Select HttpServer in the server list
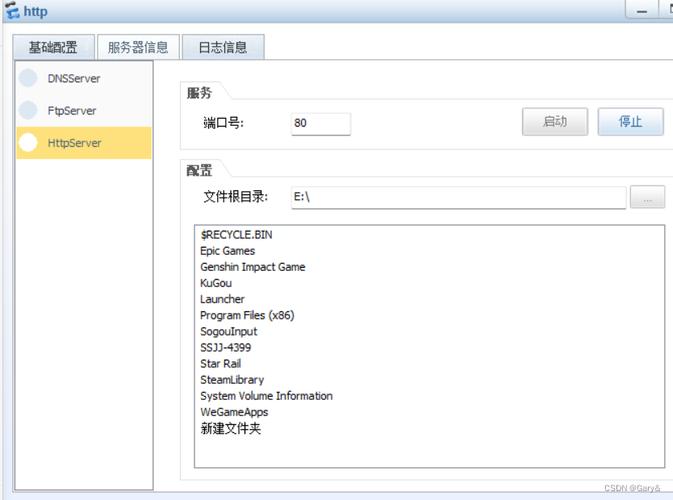Image resolution: width=673 pixels, height=500 pixels. [84, 142]
